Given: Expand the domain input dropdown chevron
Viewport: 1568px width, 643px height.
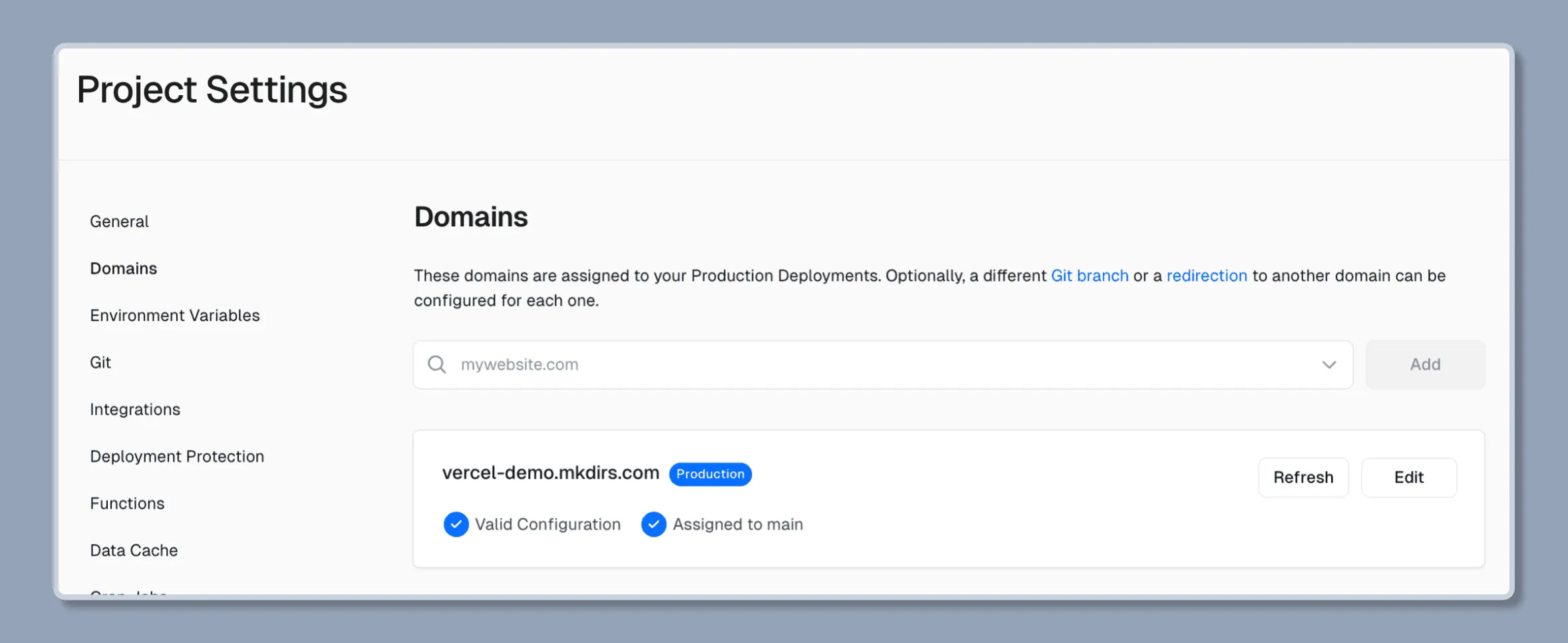Looking at the screenshot, I should coord(1329,365).
